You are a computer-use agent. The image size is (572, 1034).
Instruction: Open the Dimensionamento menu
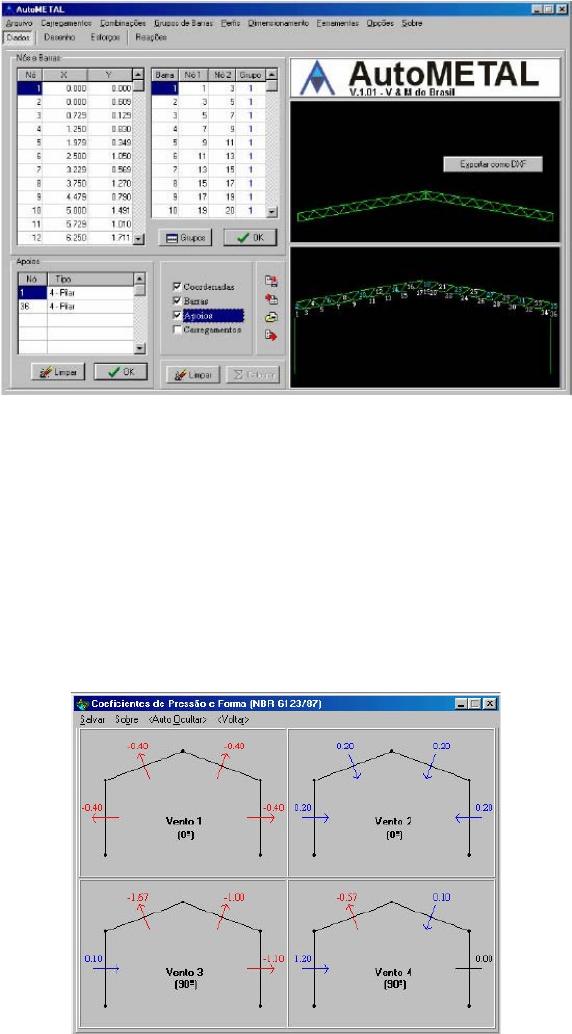click(x=278, y=23)
